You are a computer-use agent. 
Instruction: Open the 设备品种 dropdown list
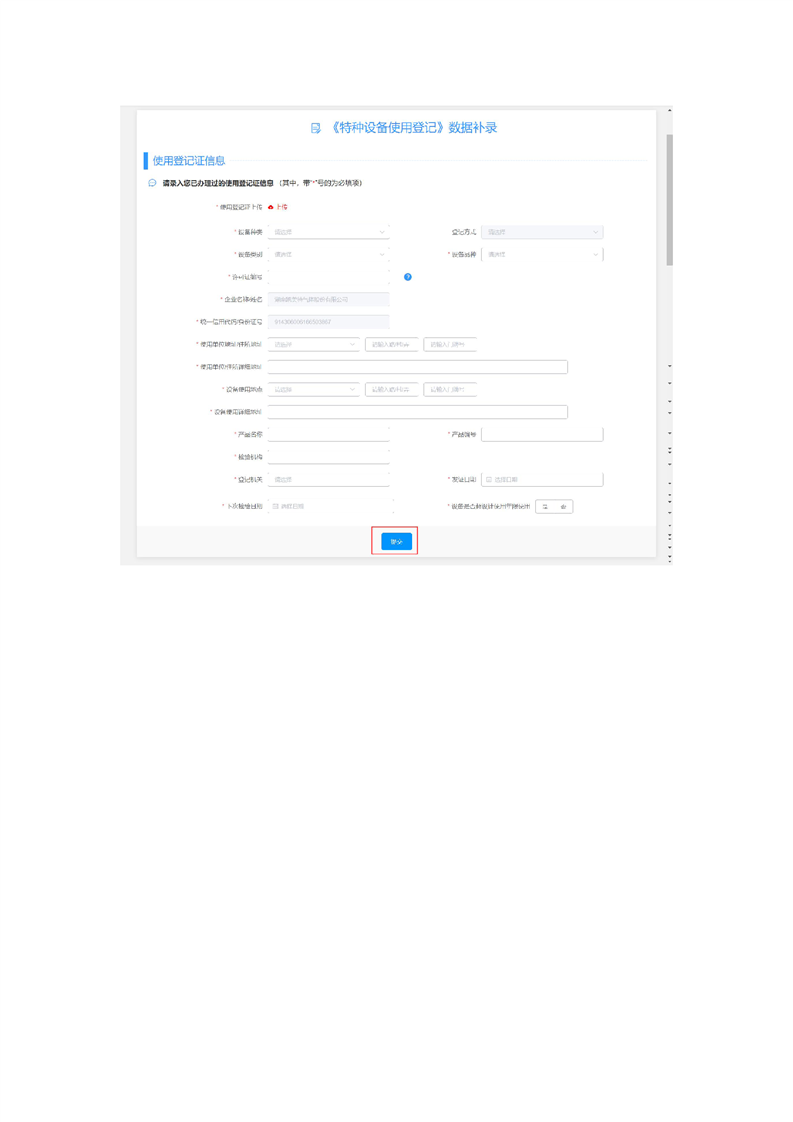(542, 255)
